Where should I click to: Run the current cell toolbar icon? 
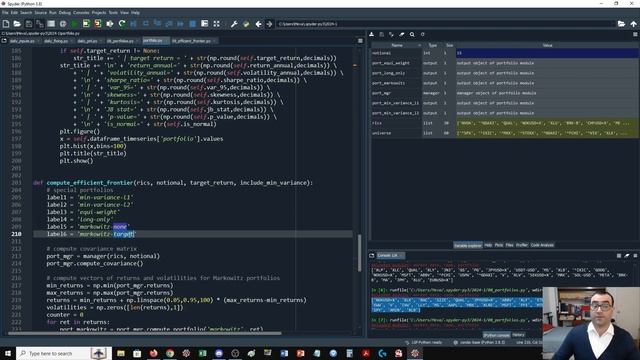click(86, 24)
